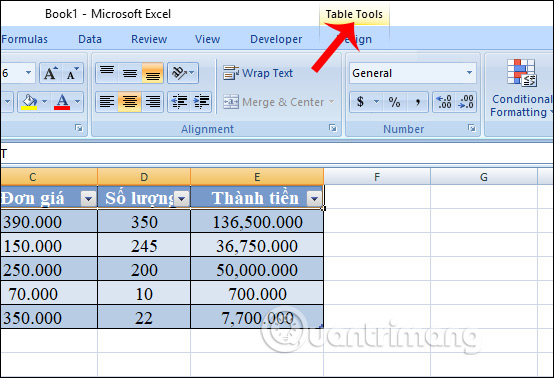Image resolution: width=554 pixels, height=378 pixels.
Task: Open the Table Tools contextual tab
Action: [x=354, y=14]
